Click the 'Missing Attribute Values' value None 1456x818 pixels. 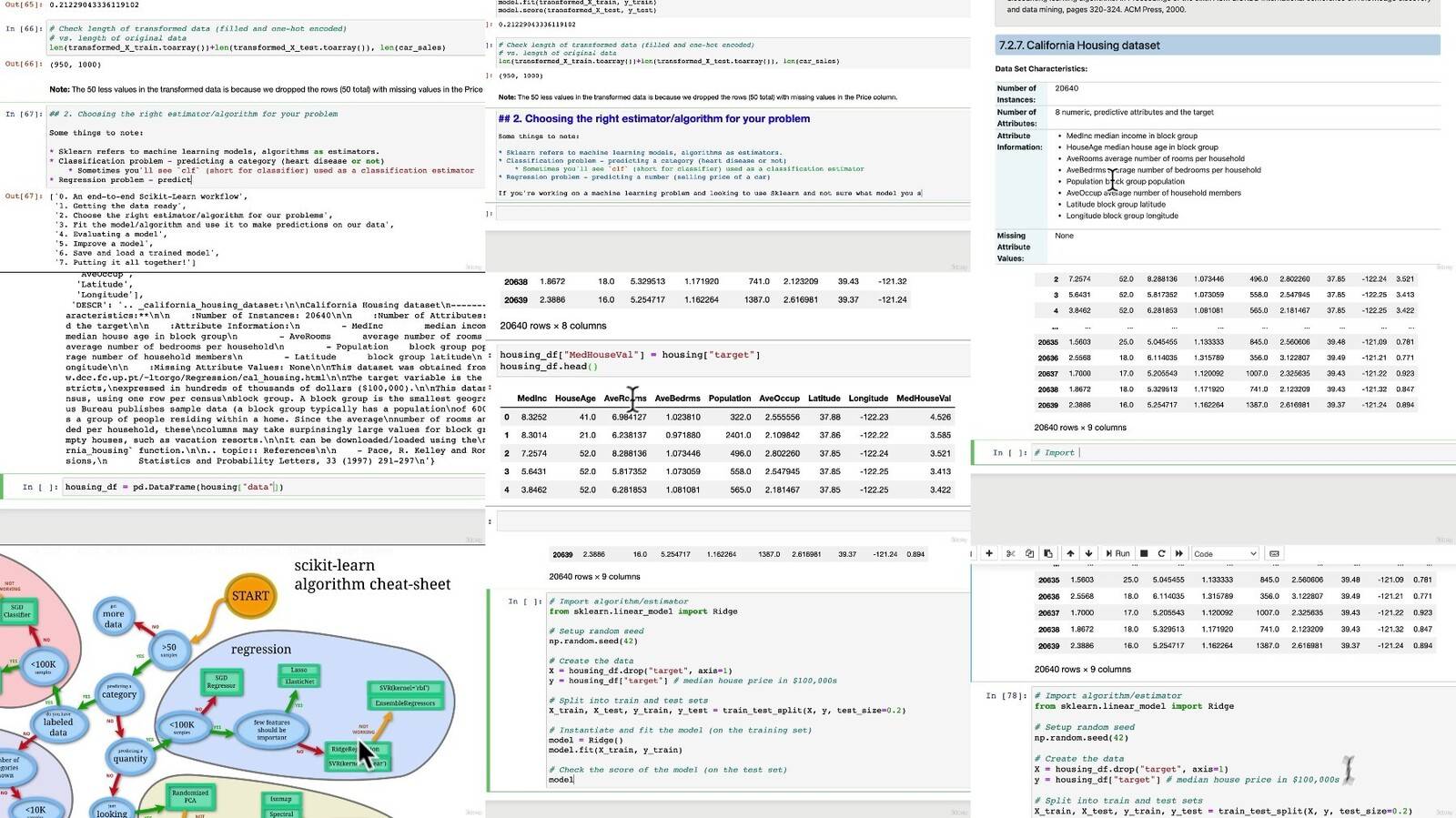pos(1064,236)
